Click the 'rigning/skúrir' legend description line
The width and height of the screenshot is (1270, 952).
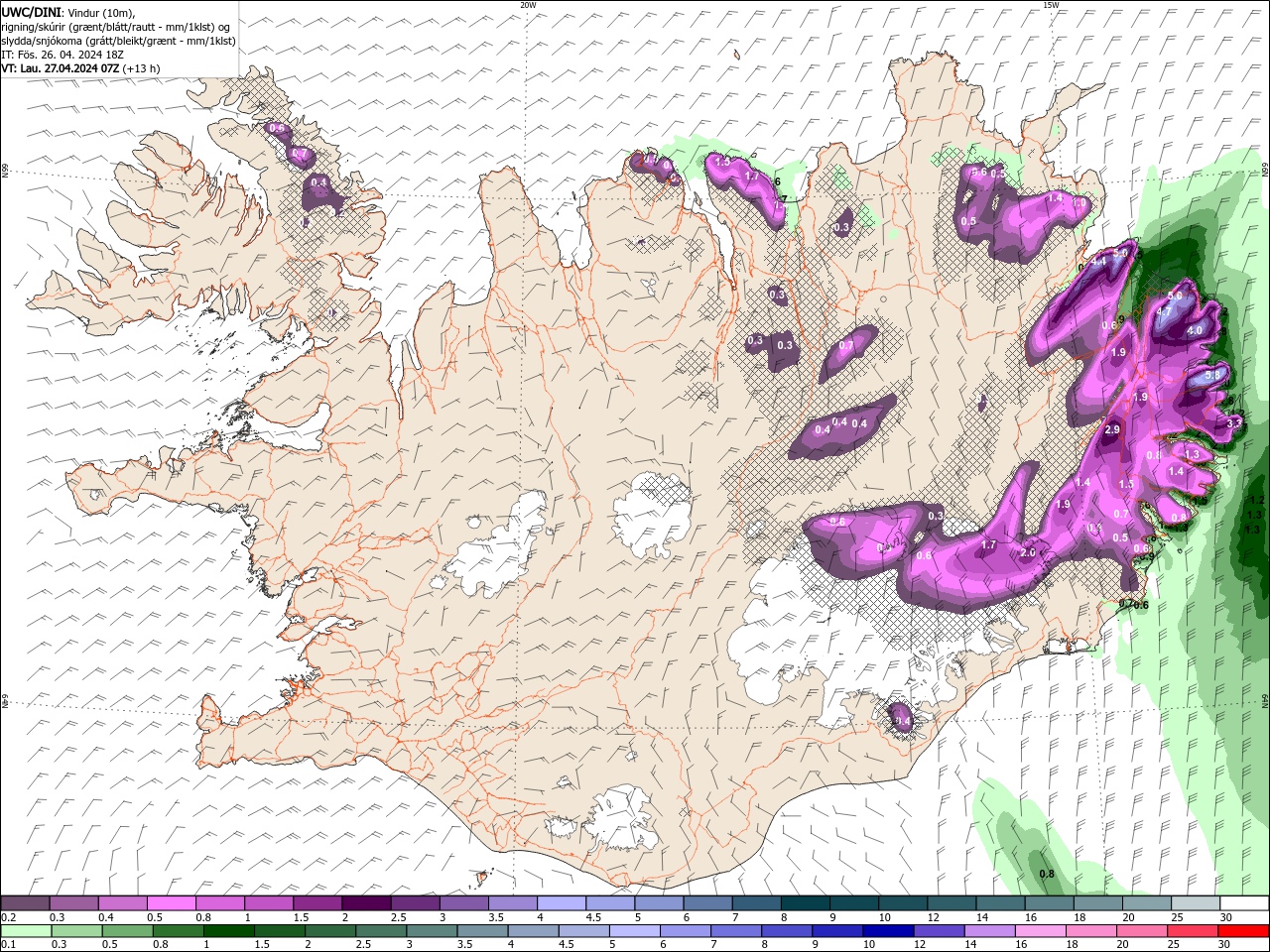coord(115,27)
